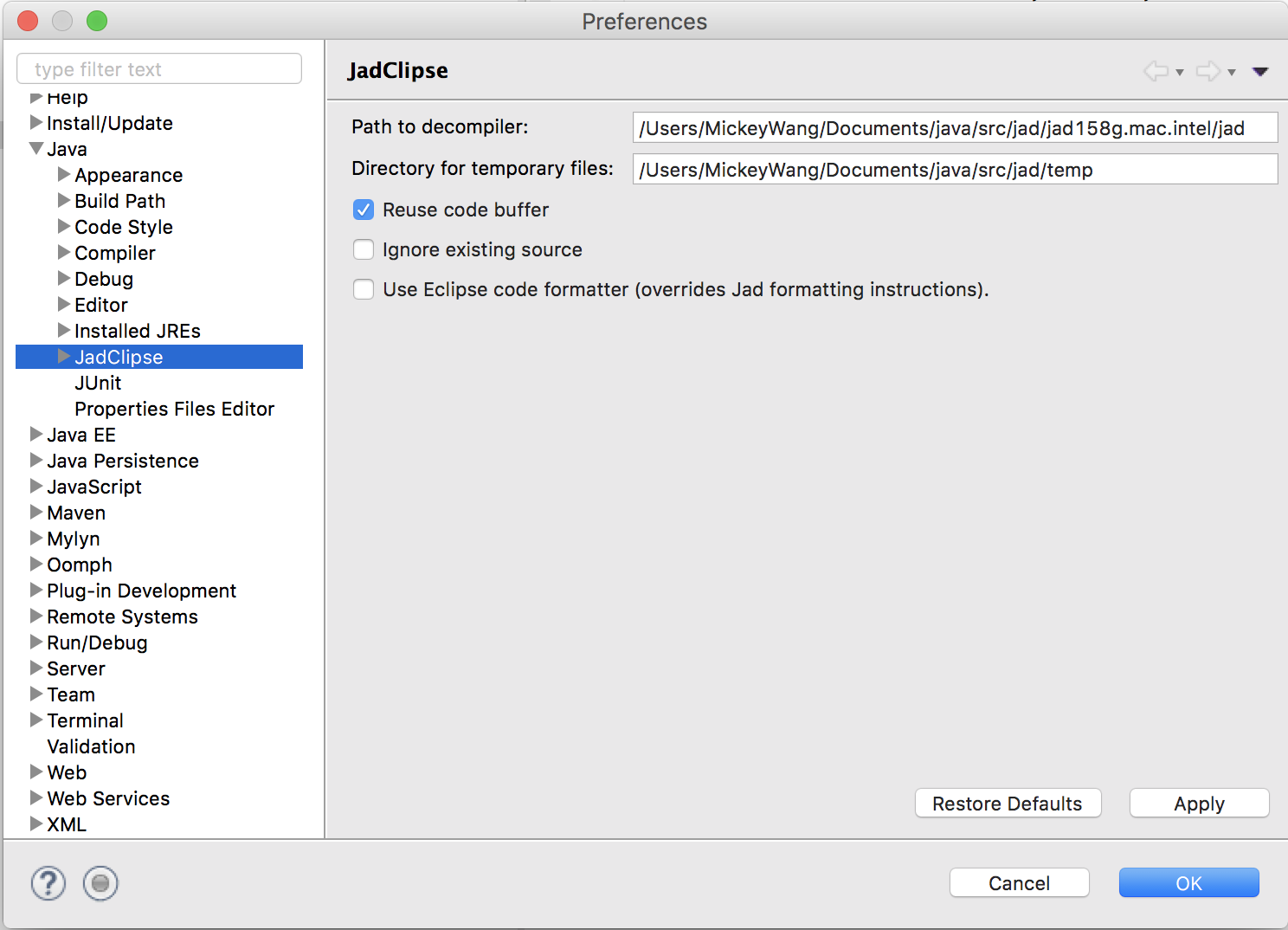Select Properties Files Editor page
This screenshot has width=1288, height=930.
point(174,409)
